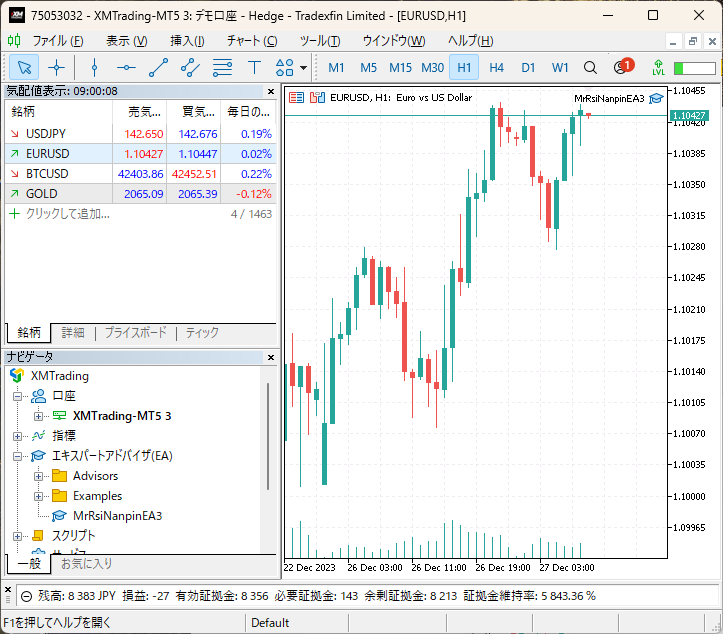Switch chart to M5 timeframe
This screenshot has width=723, height=634.
(368, 68)
